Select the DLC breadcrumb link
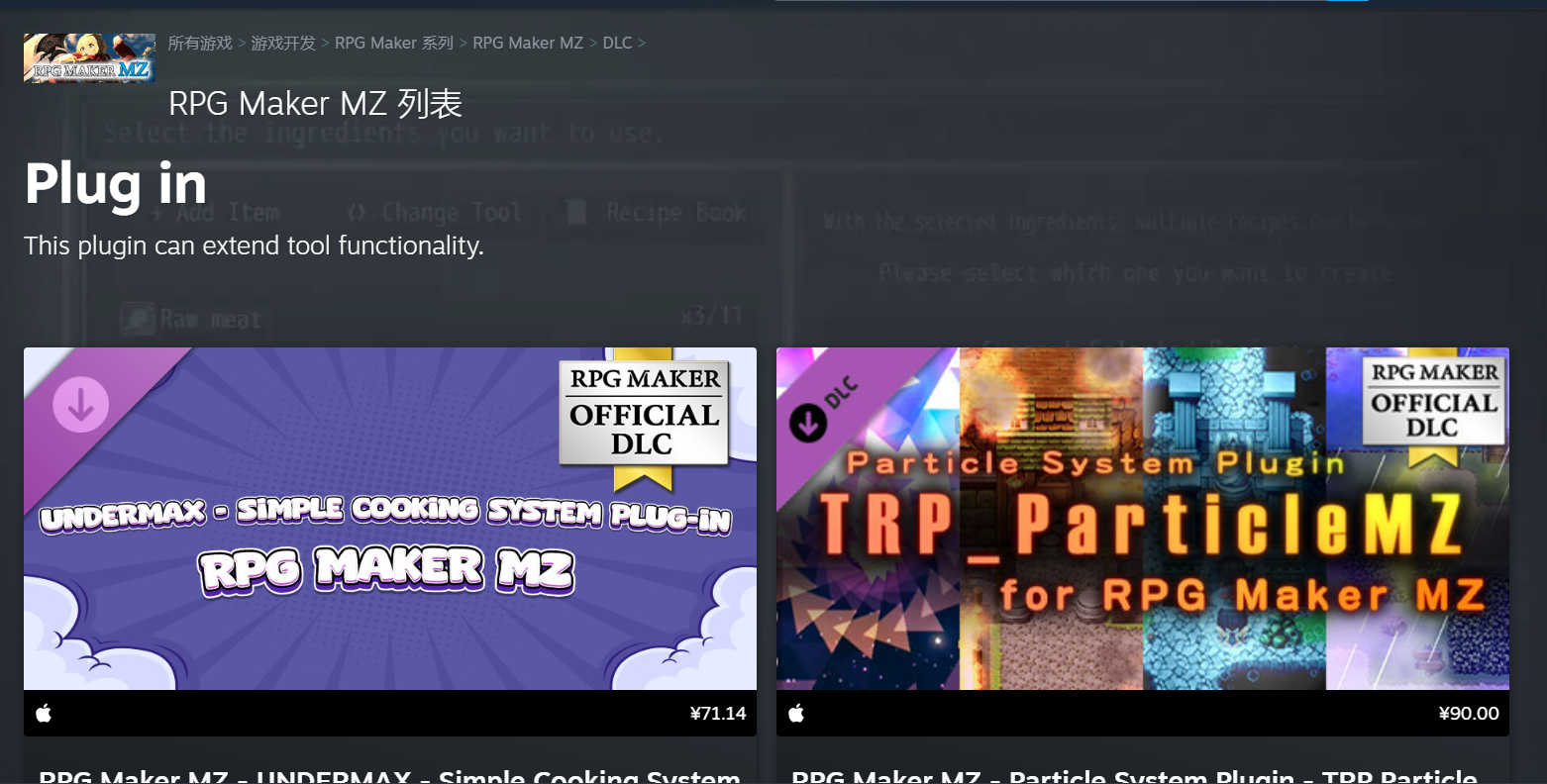The width and height of the screenshot is (1547, 784). [617, 43]
